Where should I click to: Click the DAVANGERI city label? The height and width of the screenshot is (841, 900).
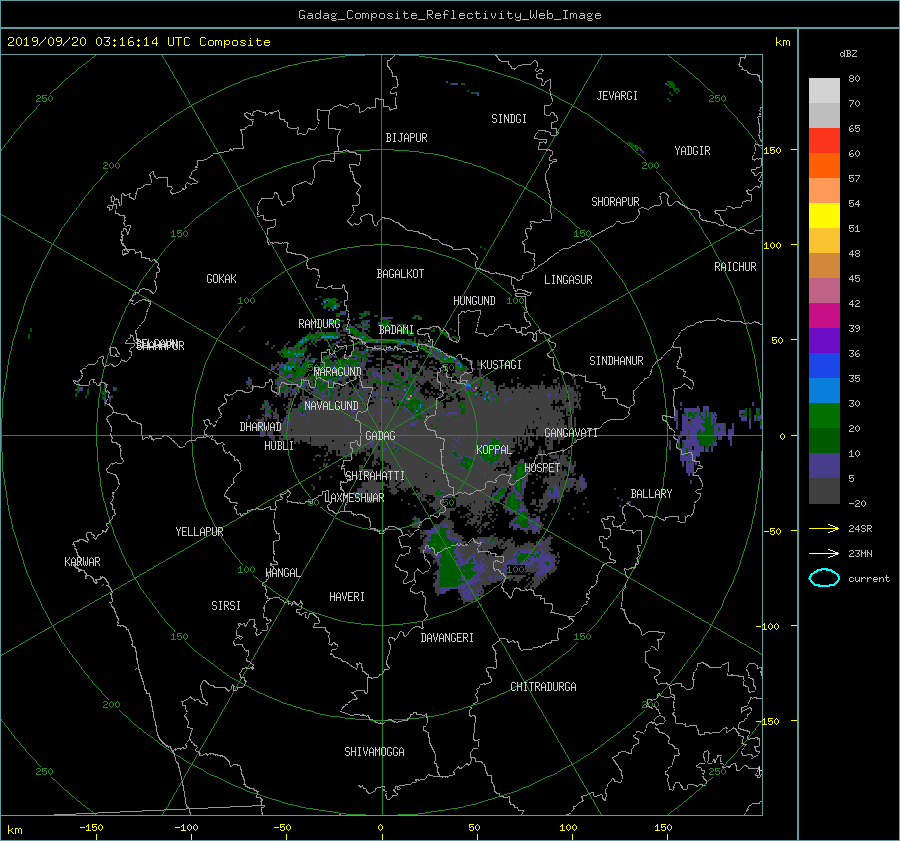coord(447,638)
